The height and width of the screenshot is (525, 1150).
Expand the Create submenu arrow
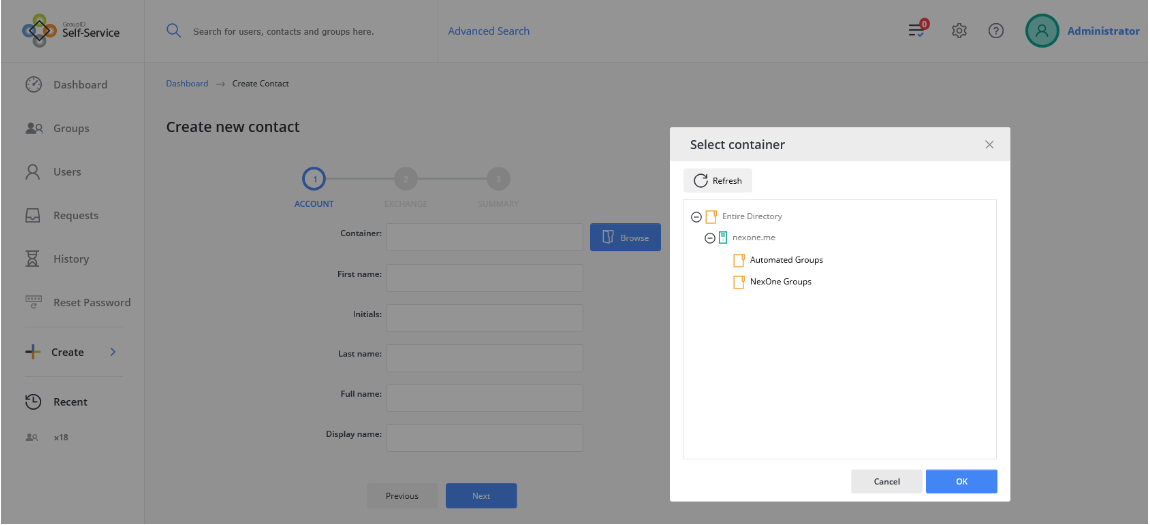point(113,352)
